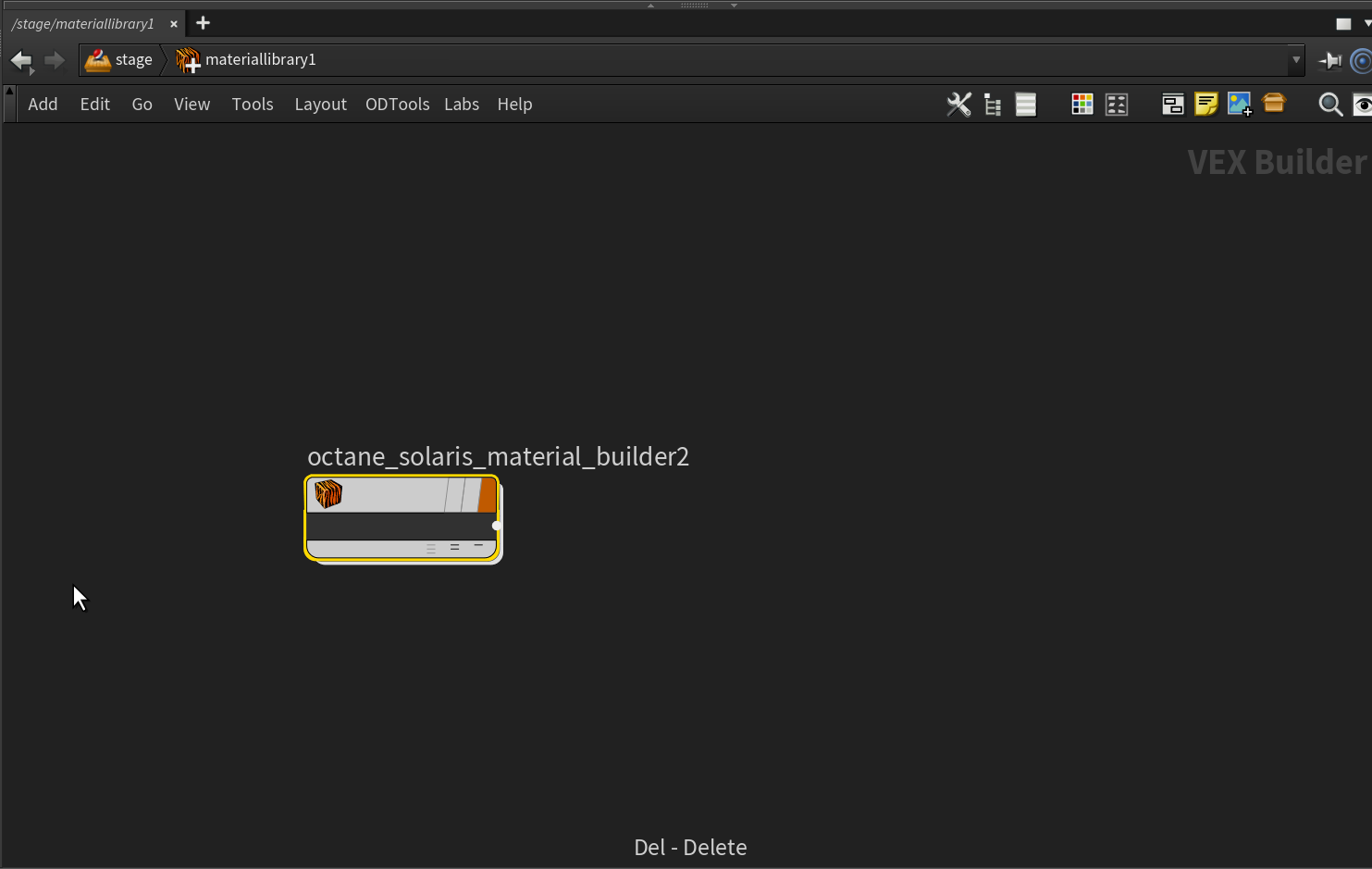Open the Help menu

(515, 105)
